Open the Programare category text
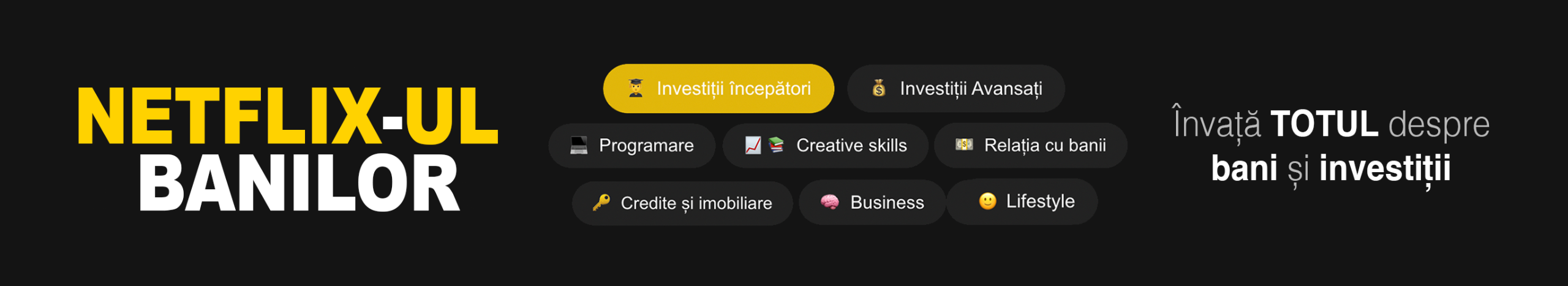 point(646,146)
